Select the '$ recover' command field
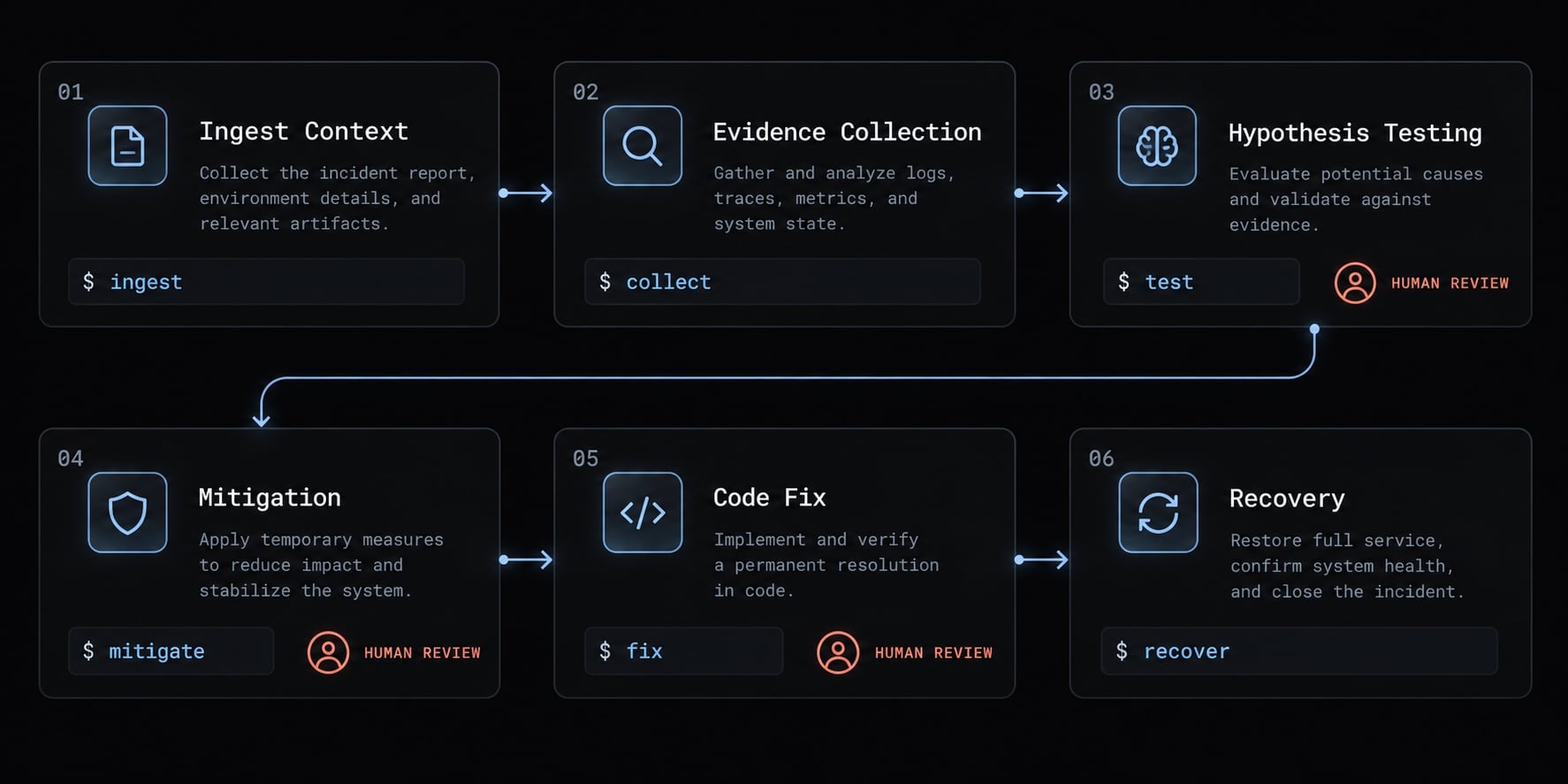This screenshot has width=1568, height=784. point(1299,651)
